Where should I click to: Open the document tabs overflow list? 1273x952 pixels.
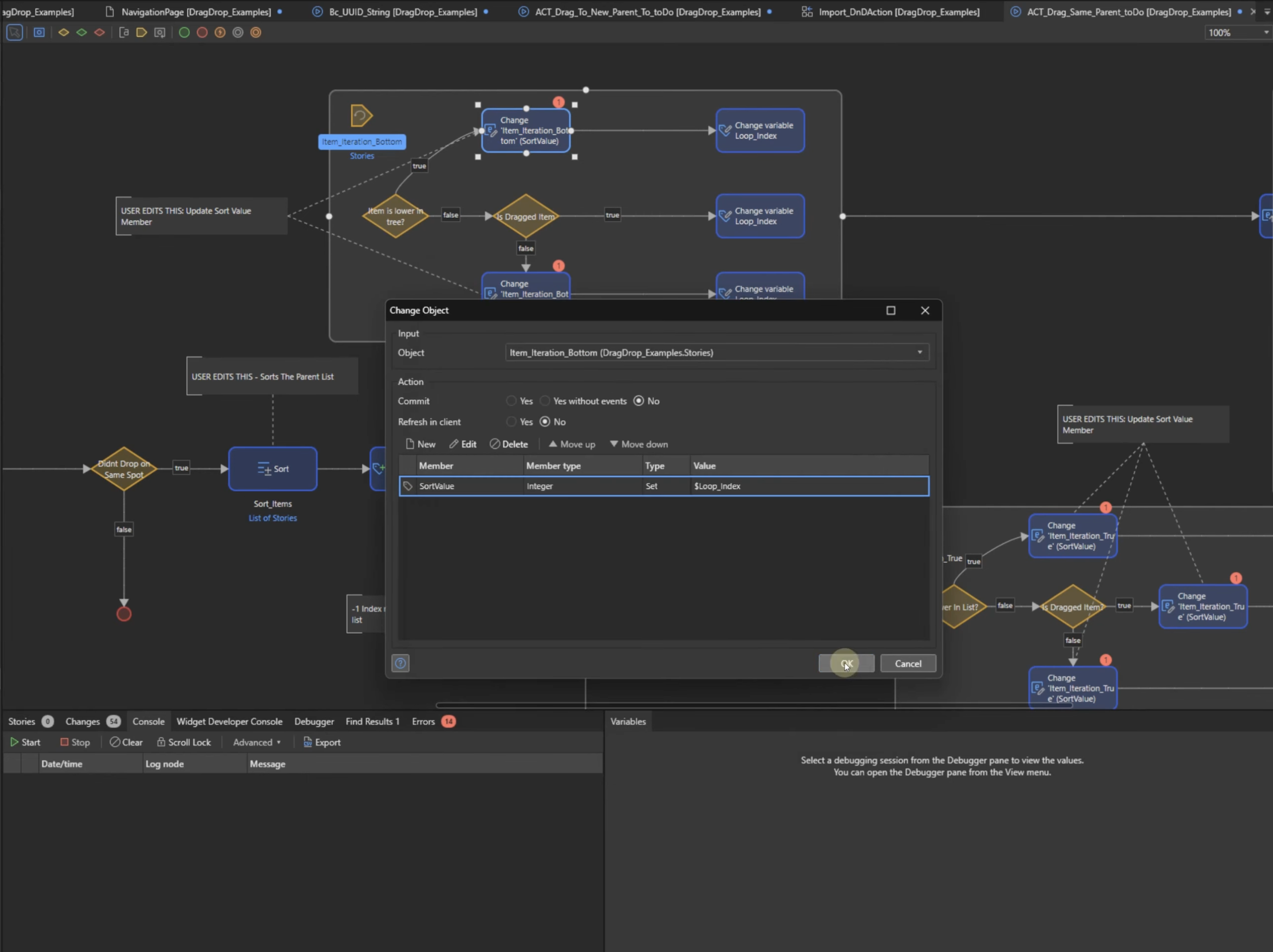(x=1267, y=11)
